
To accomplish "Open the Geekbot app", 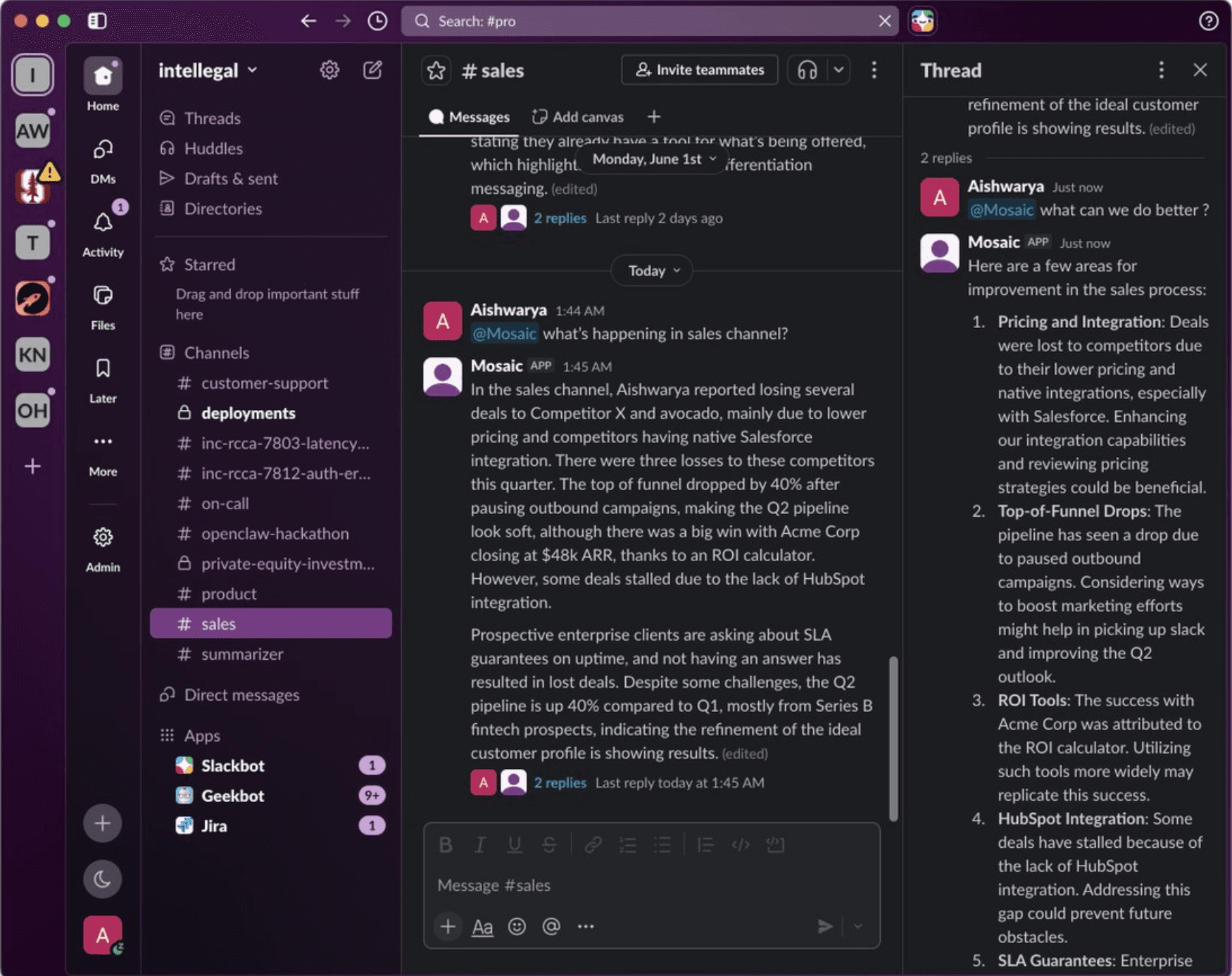I will tap(271, 796).
